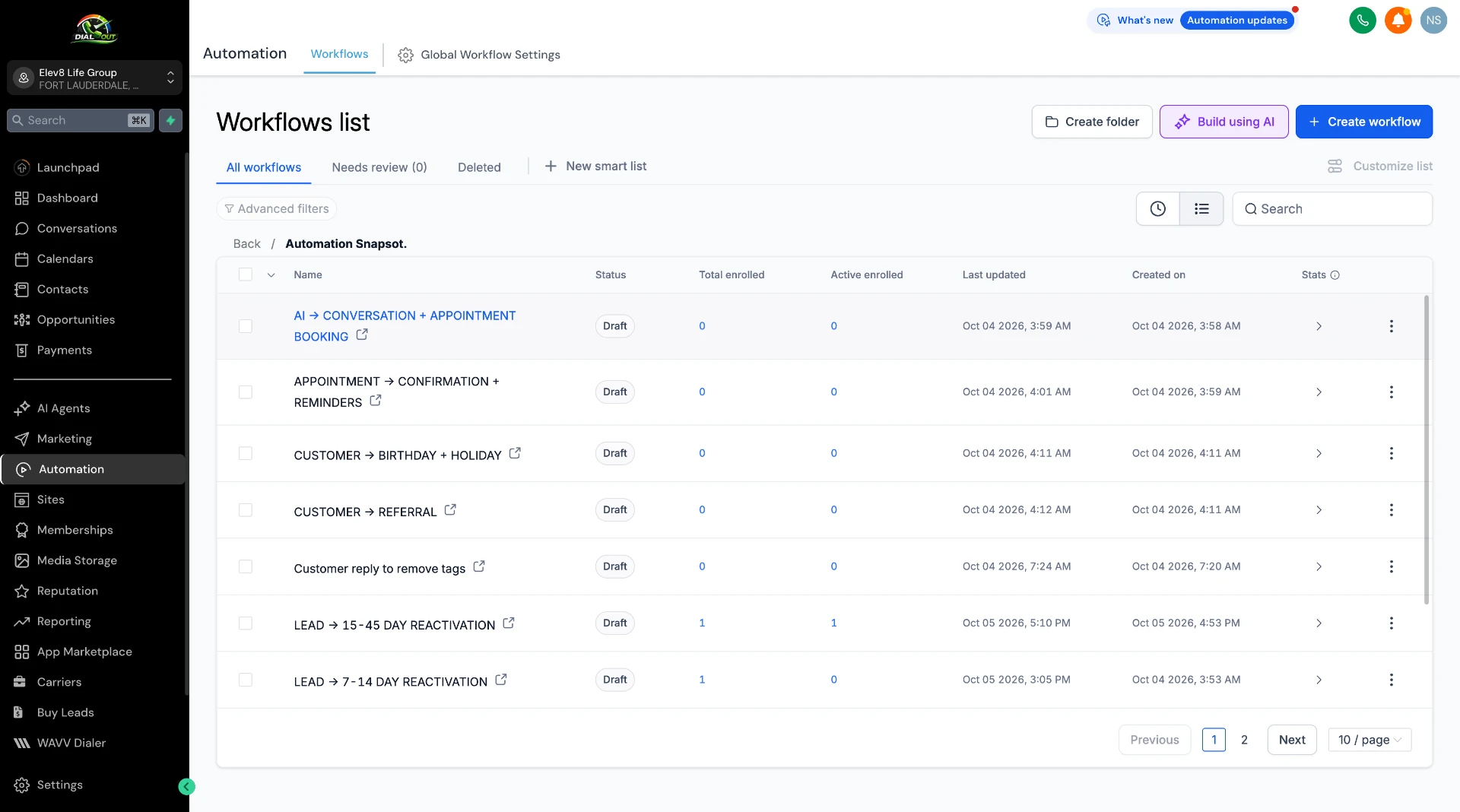Expand stats for AI → CONVERSATION + APPOINTMENT BOOKING

(1319, 326)
